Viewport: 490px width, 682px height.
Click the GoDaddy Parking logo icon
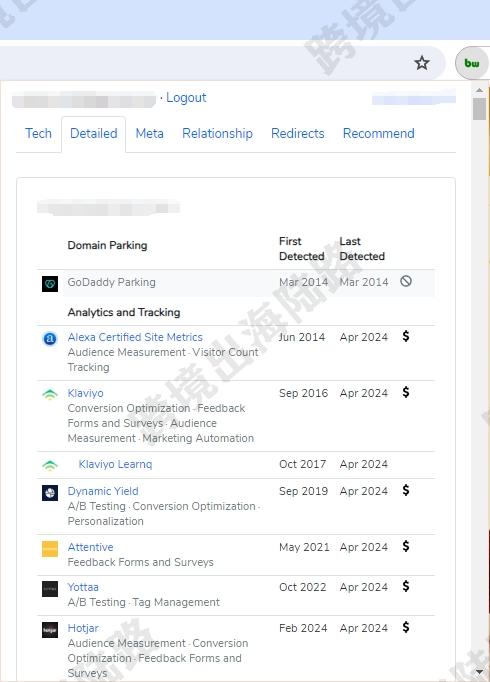click(x=50, y=284)
